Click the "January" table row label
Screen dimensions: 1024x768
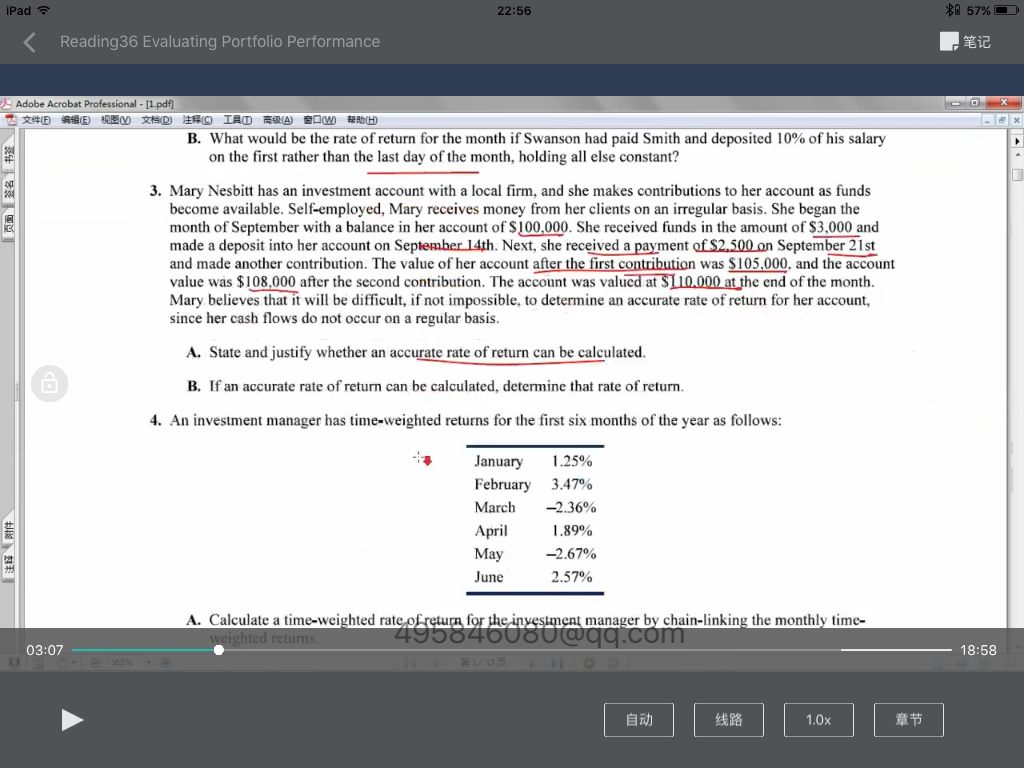(498, 461)
